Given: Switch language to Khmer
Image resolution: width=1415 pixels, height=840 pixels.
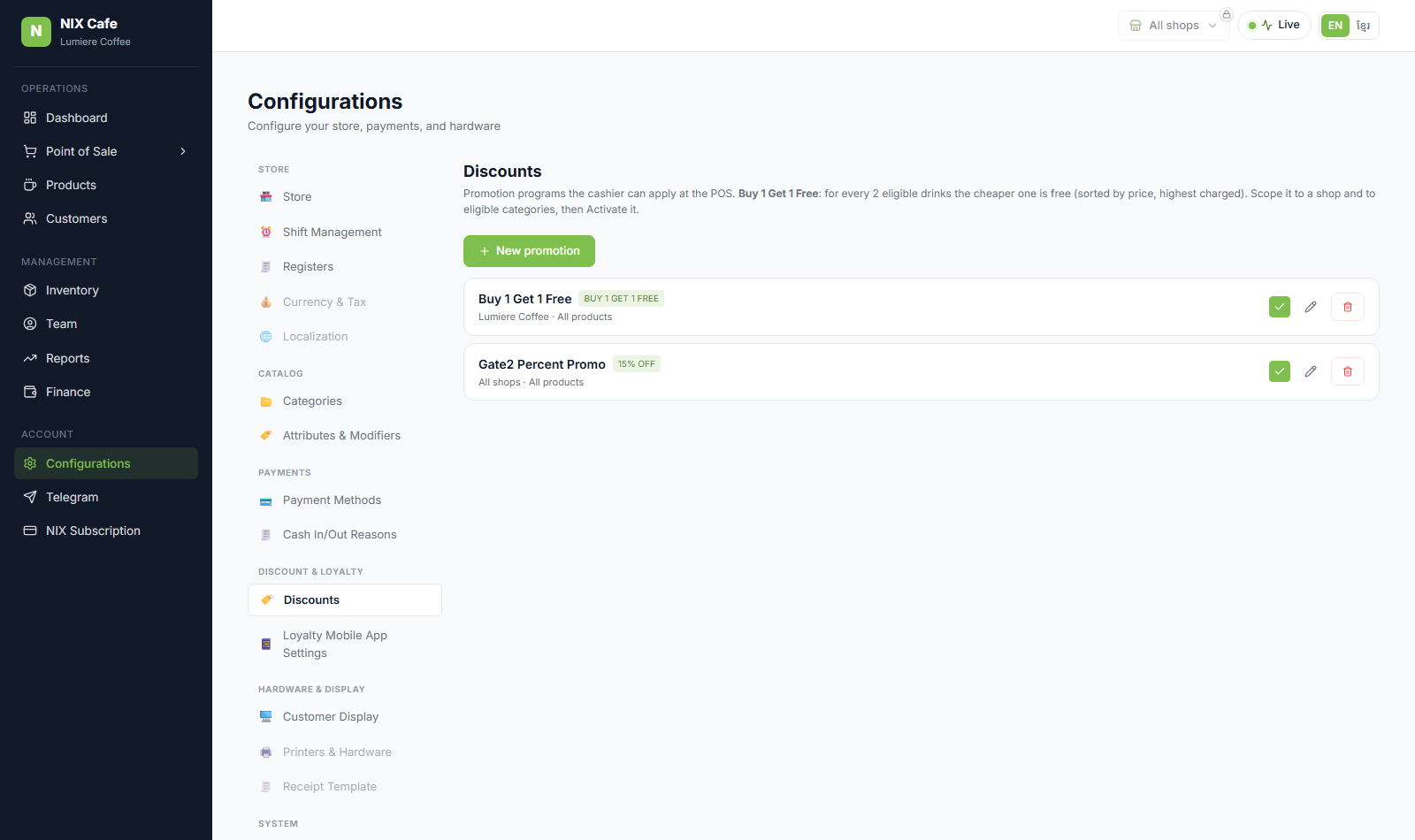Looking at the screenshot, I should [x=1364, y=26].
